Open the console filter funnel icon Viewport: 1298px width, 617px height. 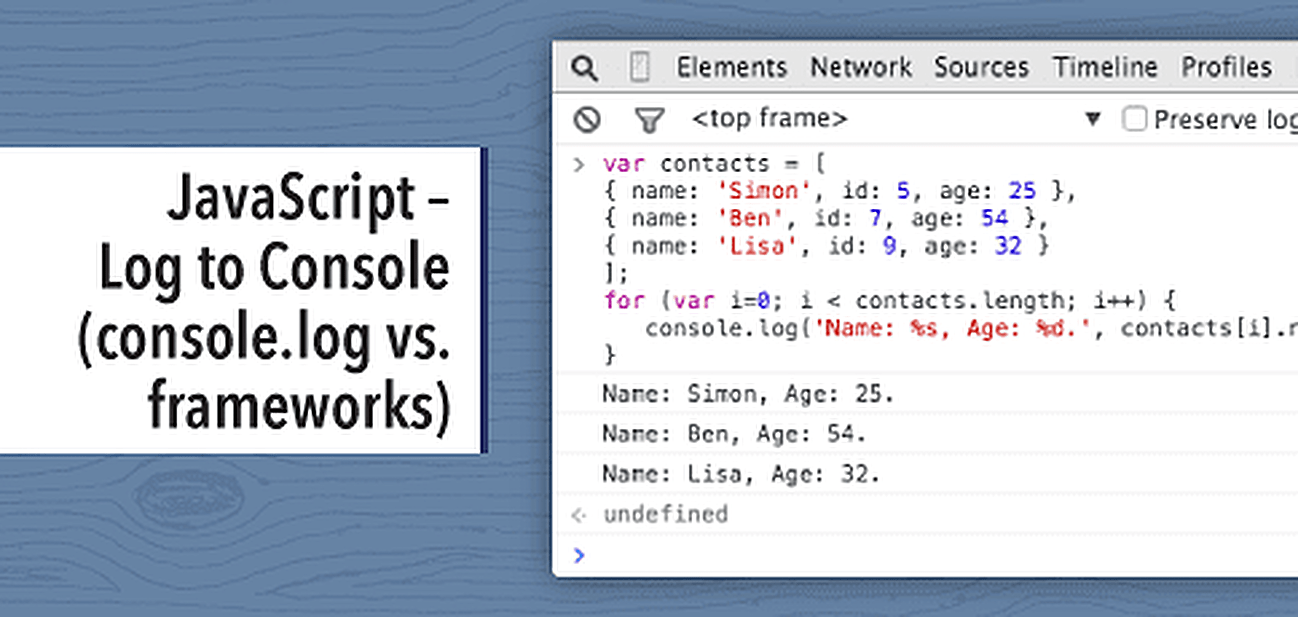click(650, 118)
